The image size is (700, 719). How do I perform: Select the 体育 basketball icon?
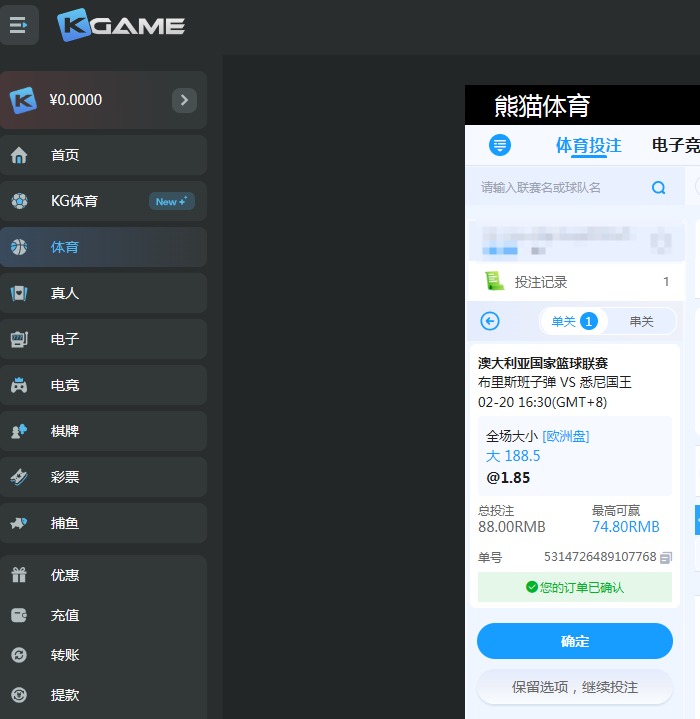(19, 247)
